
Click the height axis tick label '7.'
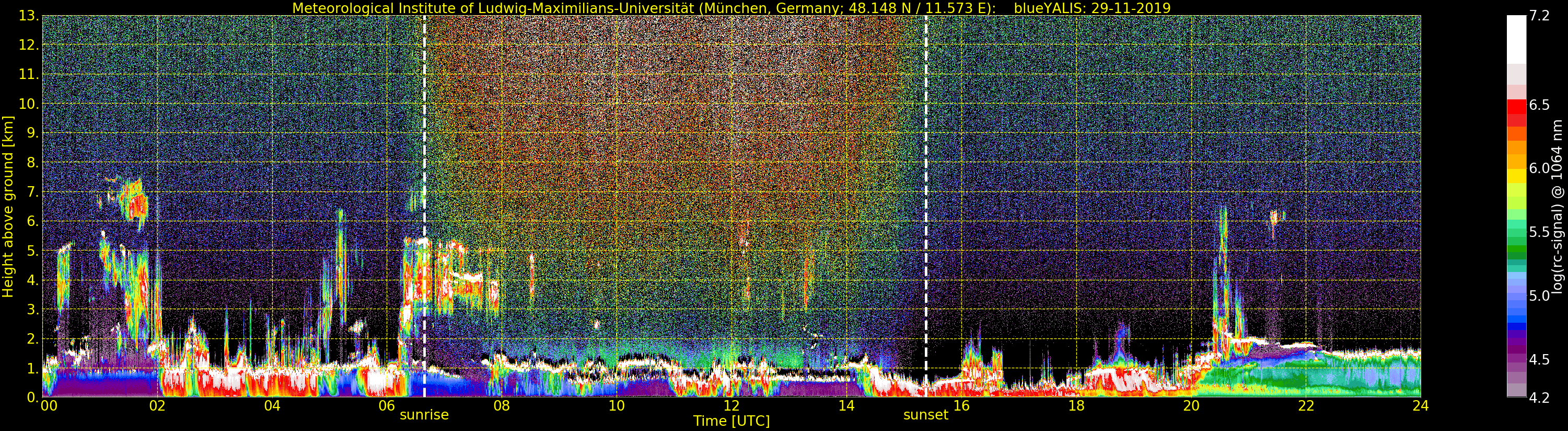tap(32, 192)
